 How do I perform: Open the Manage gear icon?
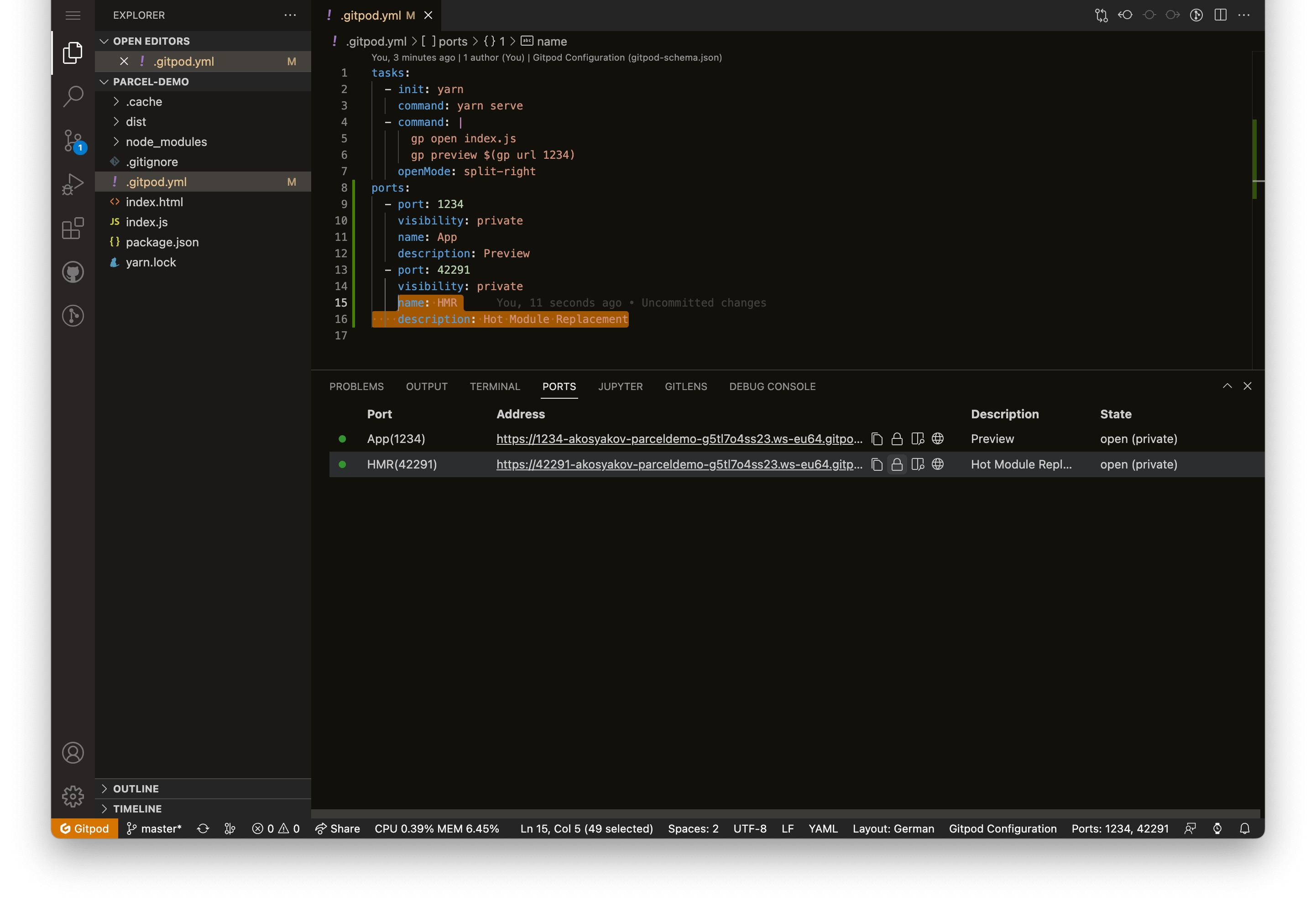click(x=73, y=797)
